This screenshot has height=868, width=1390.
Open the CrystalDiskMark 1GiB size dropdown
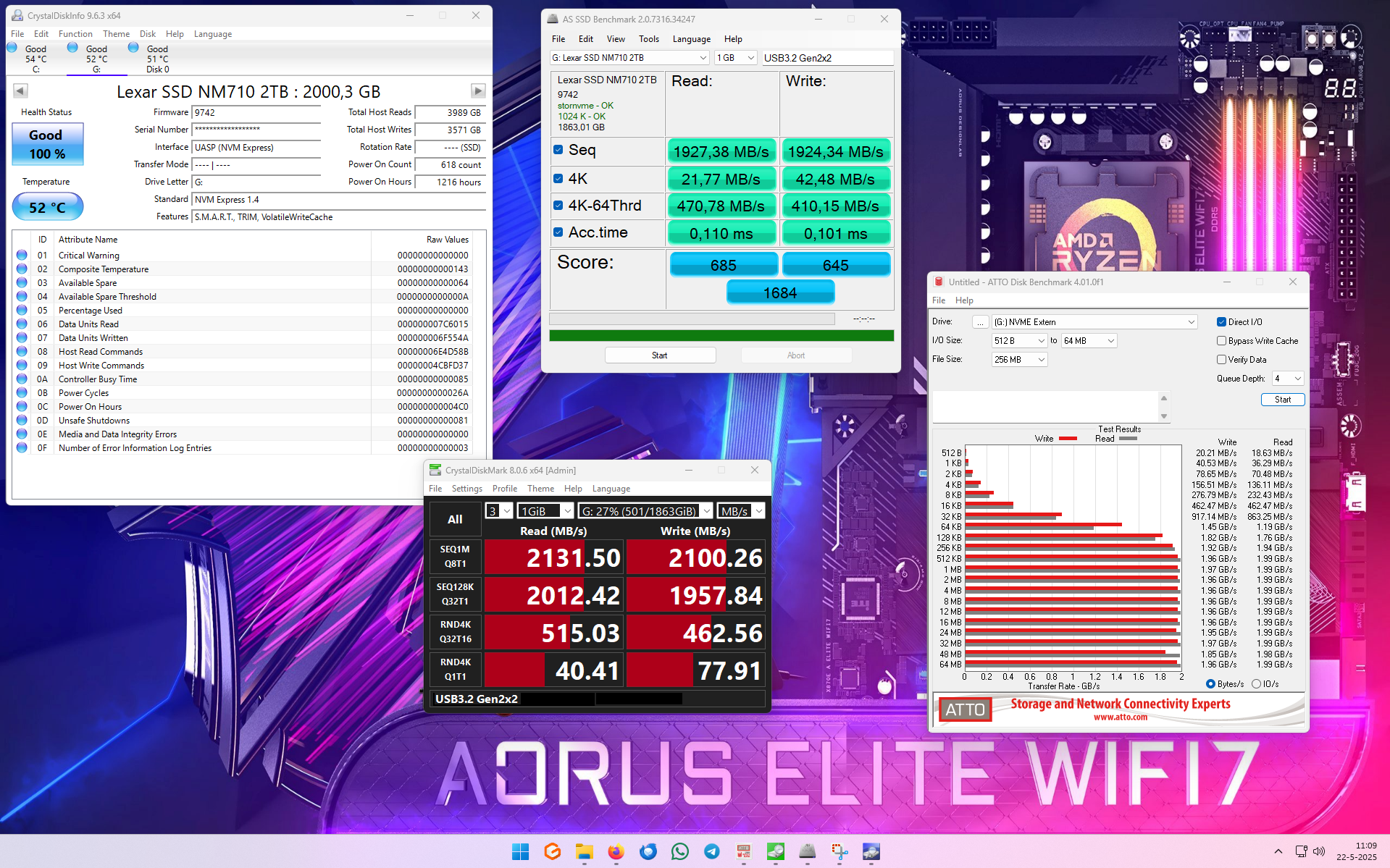click(545, 511)
